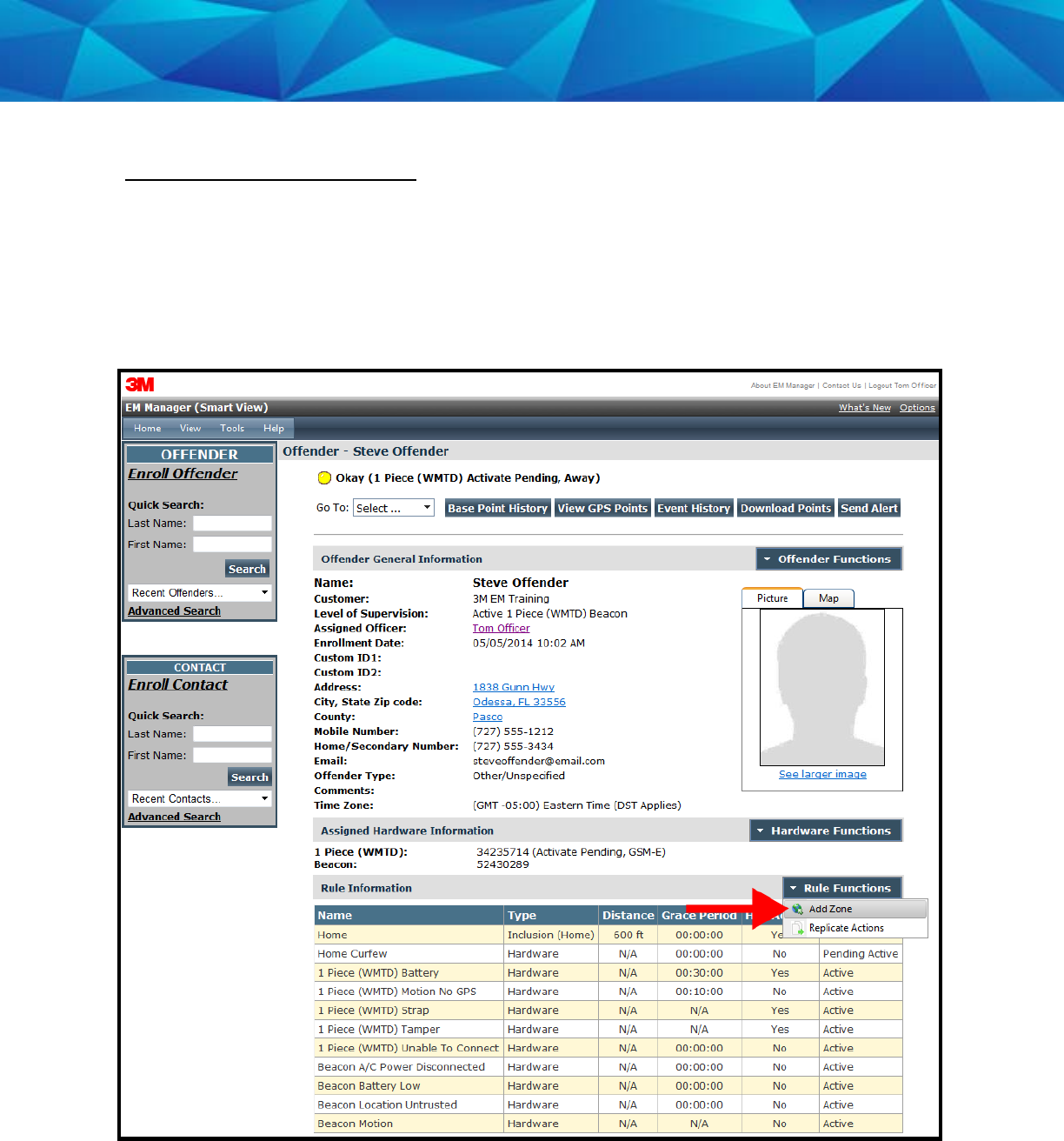Click Search in the Offender panel
Screen dimensions: 1064x1141
pos(248,569)
